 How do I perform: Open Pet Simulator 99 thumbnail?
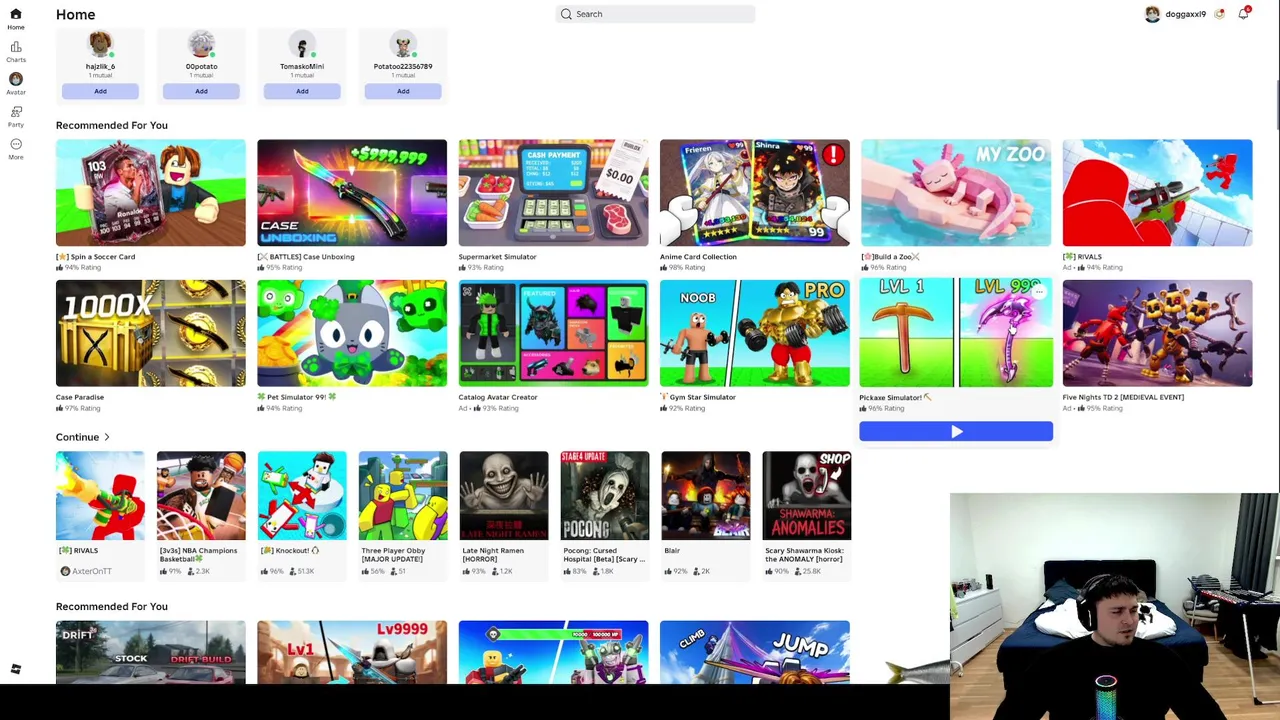click(352, 333)
